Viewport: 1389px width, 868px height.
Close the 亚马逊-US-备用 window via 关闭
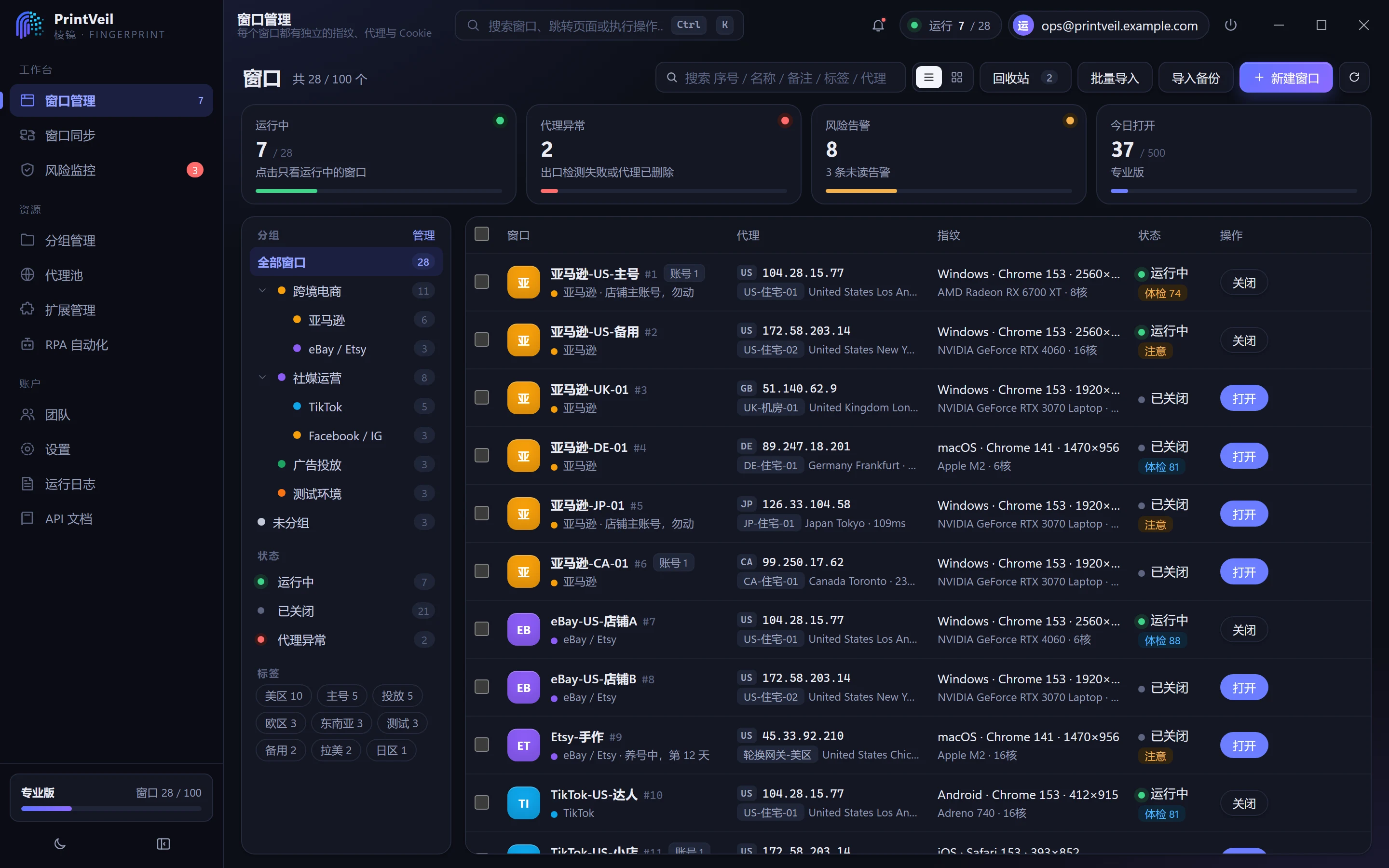(x=1244, y=340)
